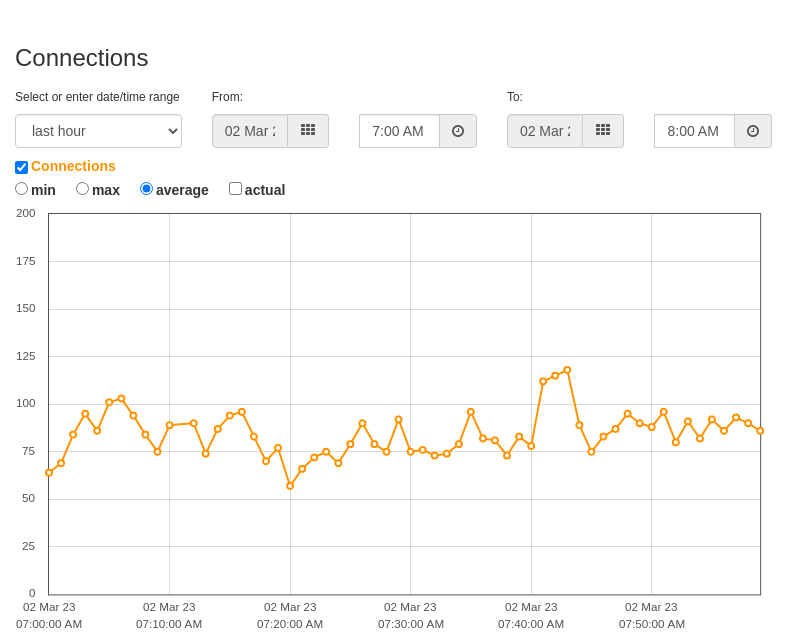Click the 7:00 AM time field
Screen dimensions: 787x634
400,131
